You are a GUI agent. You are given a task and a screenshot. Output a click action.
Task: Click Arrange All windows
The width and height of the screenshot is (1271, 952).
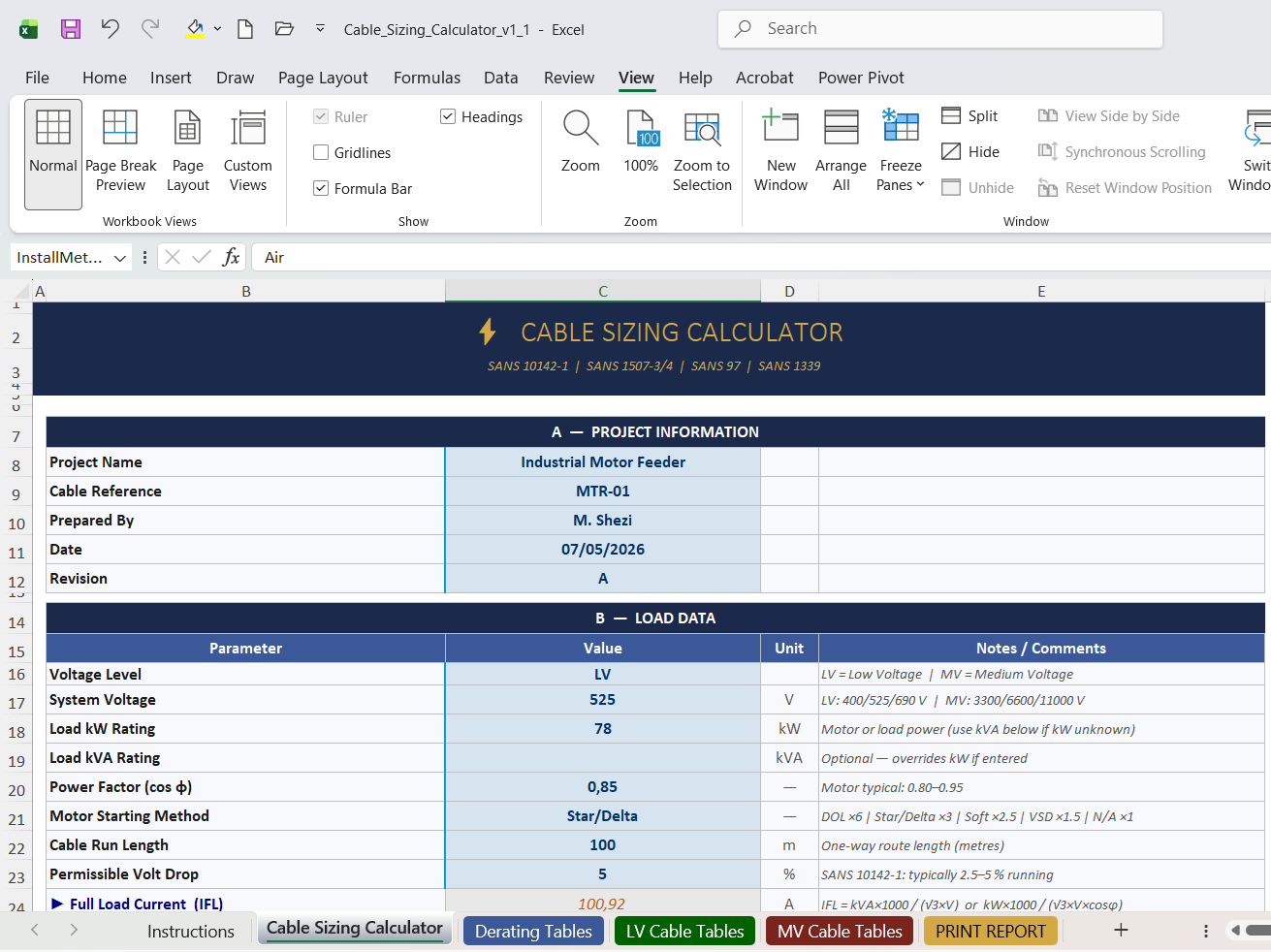click(841, 151)
